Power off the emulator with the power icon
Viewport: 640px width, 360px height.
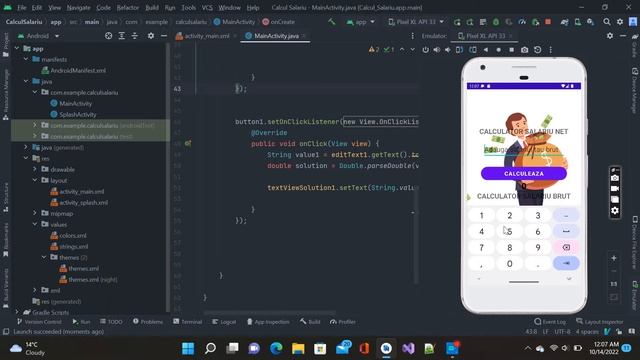425,50
